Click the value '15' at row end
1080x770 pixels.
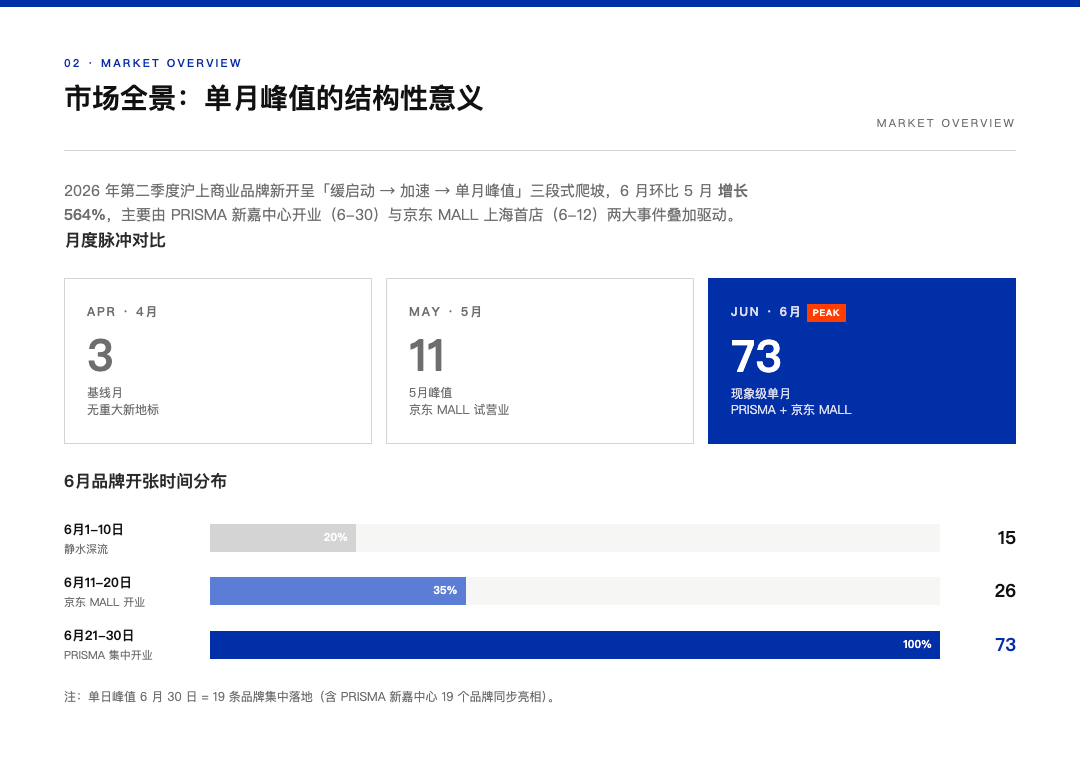click(x=1006, y=538)
